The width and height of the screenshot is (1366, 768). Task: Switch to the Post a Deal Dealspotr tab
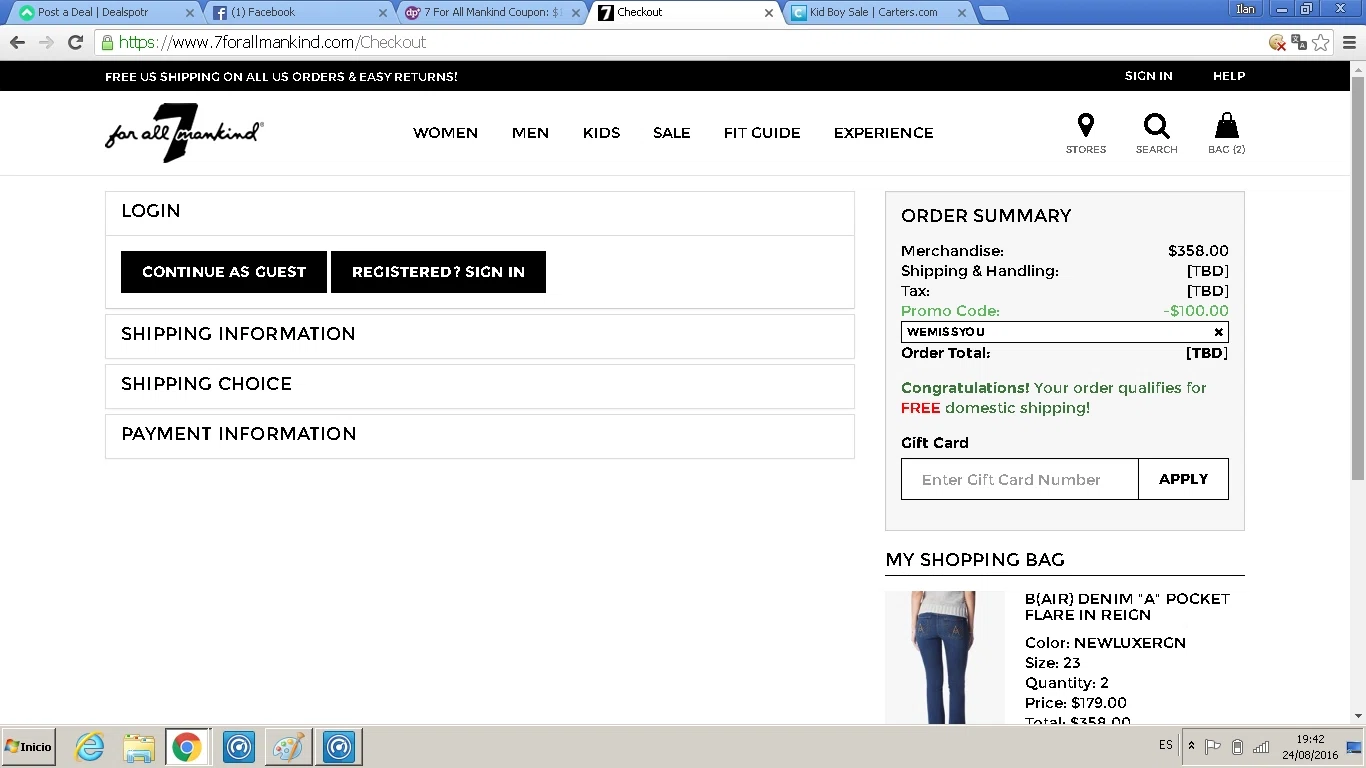click(104, 13)
